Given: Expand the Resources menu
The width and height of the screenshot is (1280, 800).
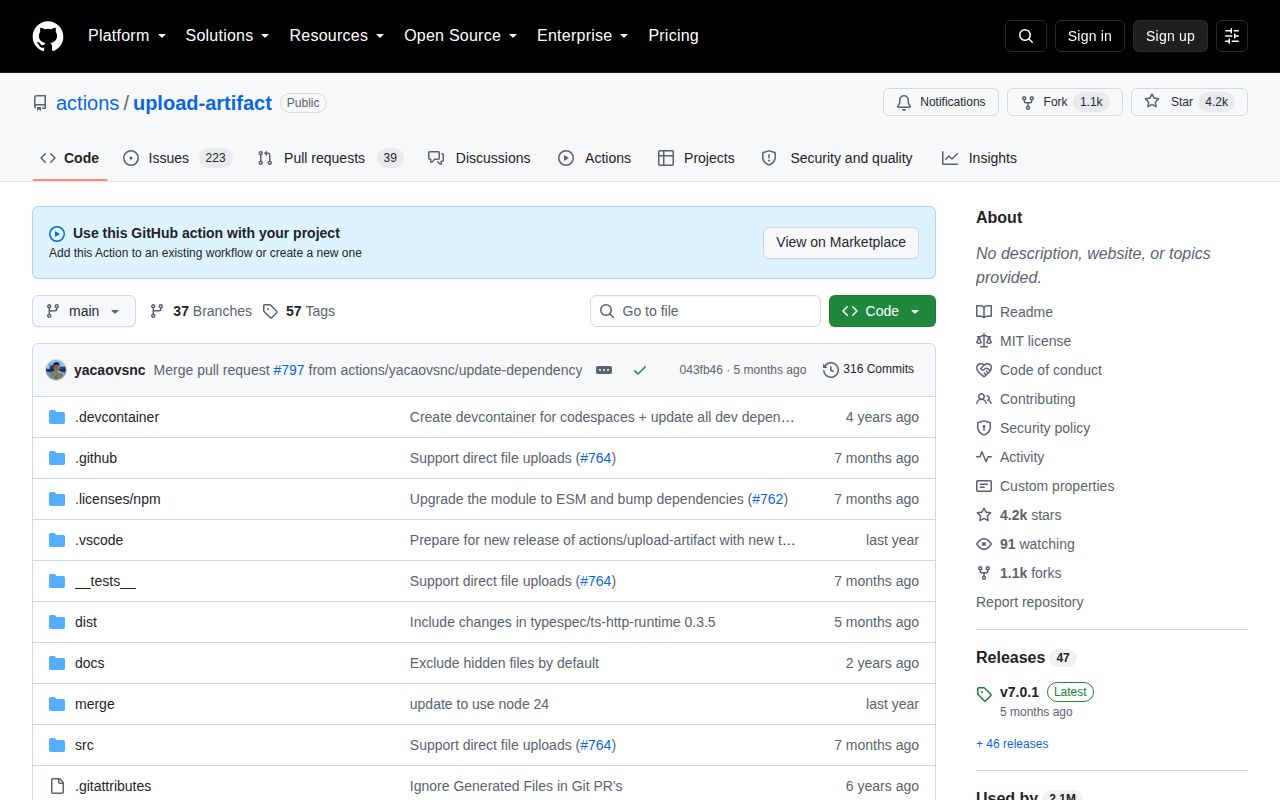Looking at the screenshot, I should [x=337, y=36].
